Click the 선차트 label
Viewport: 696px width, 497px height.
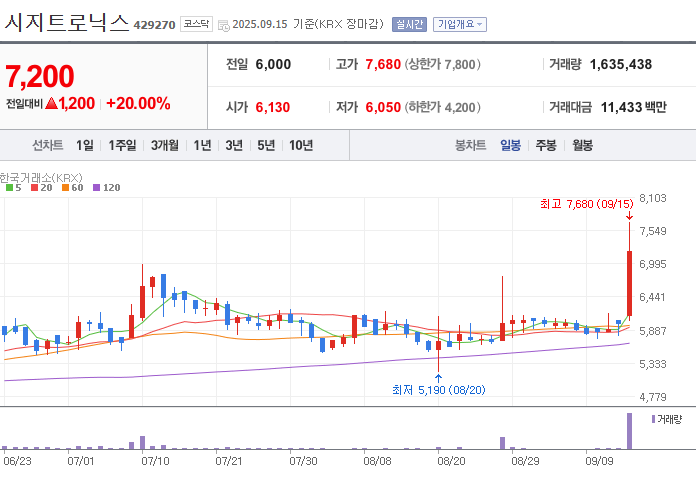47,145
